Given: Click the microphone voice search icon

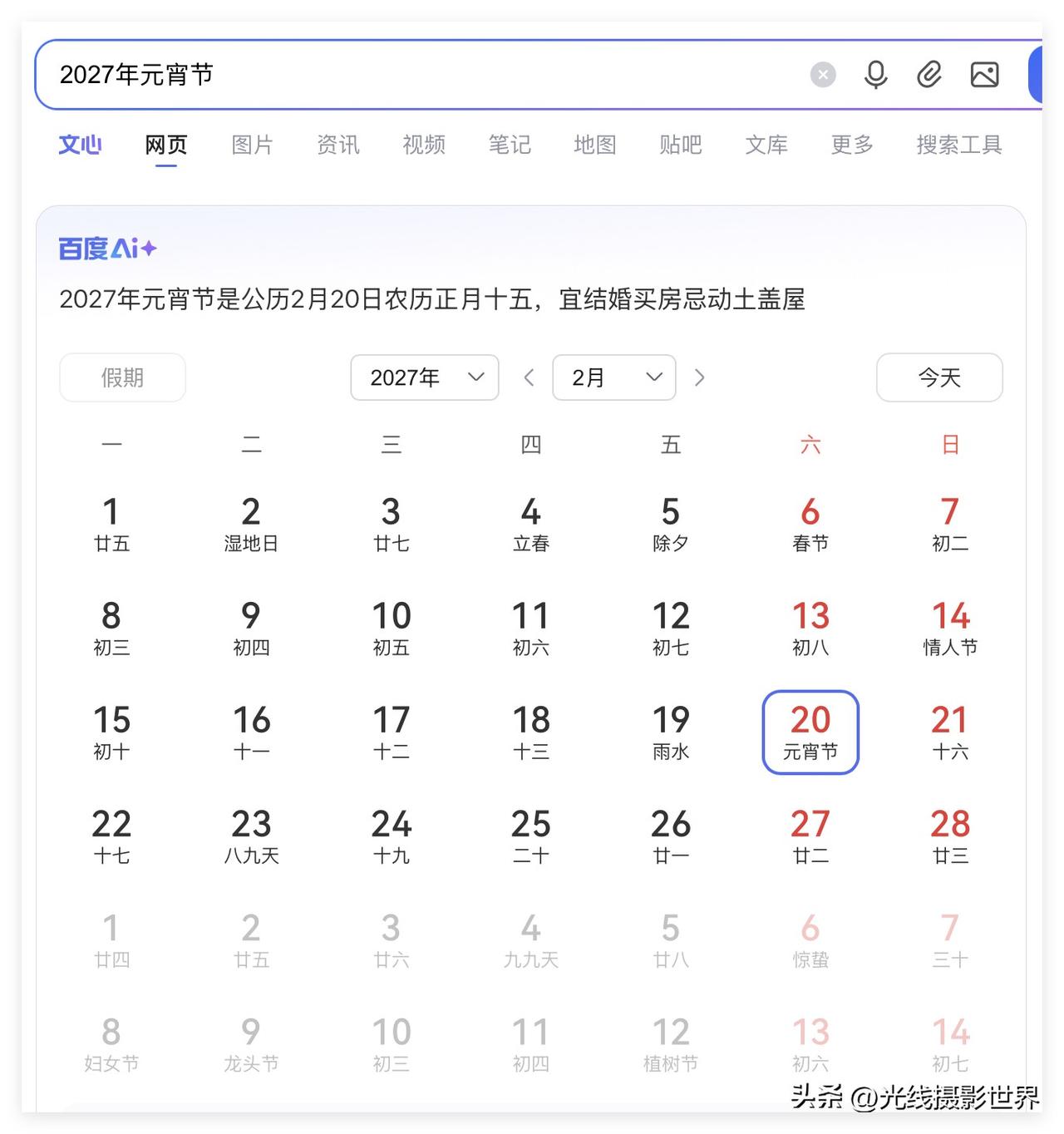Looking at the screenshot, I should pos(876,74).
